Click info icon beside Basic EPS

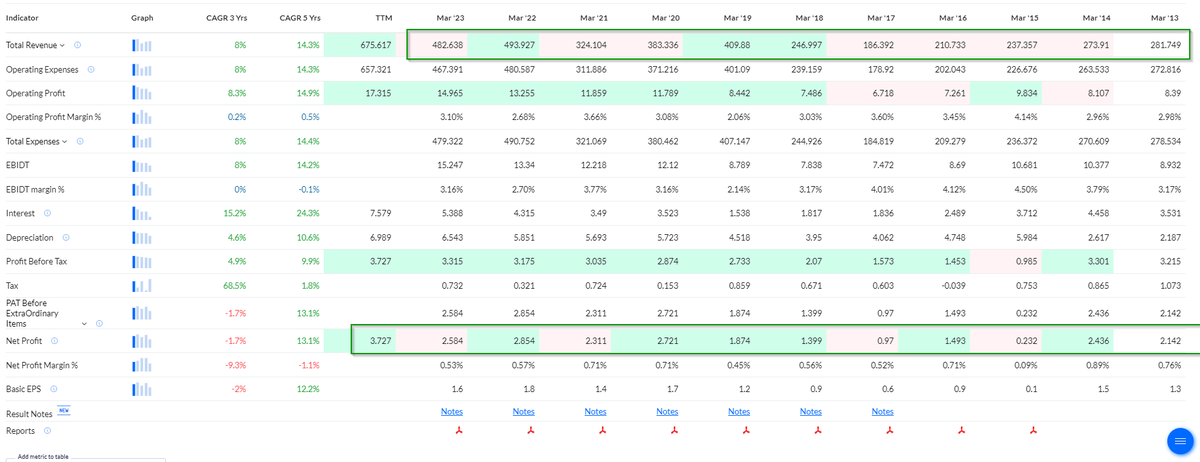[x=52, y=388]
